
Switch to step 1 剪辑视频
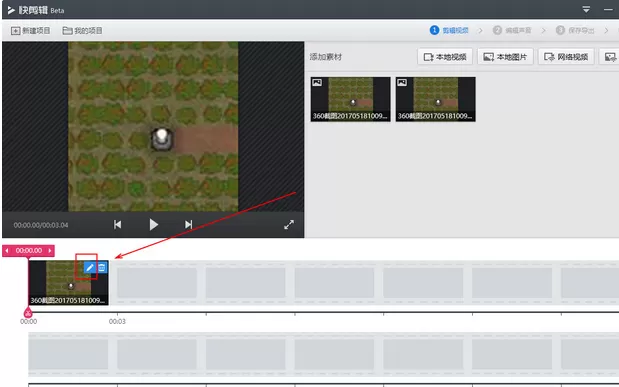(x=449, y=30)
